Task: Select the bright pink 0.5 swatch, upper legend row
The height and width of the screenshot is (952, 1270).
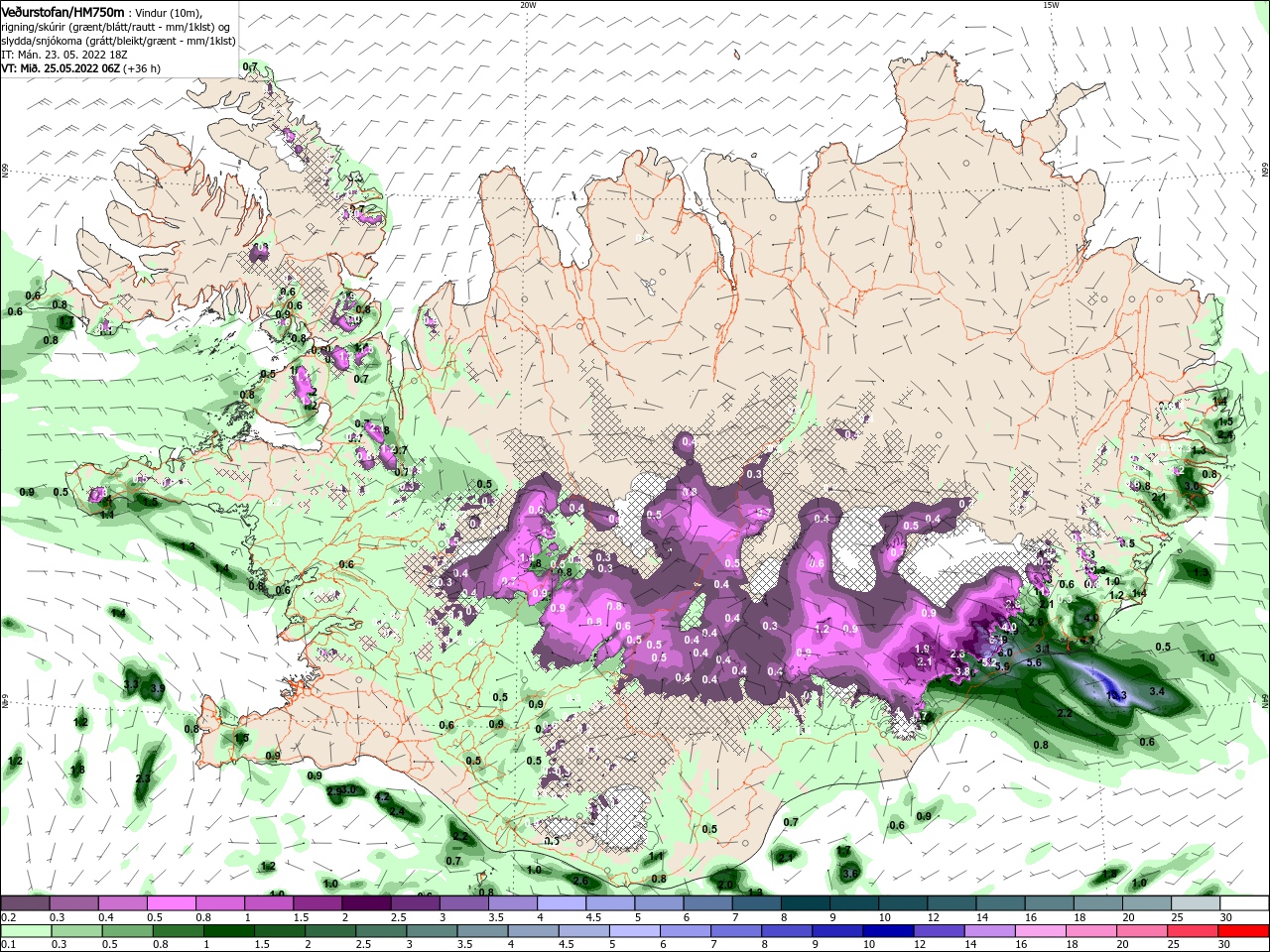Action: [171, 903]
